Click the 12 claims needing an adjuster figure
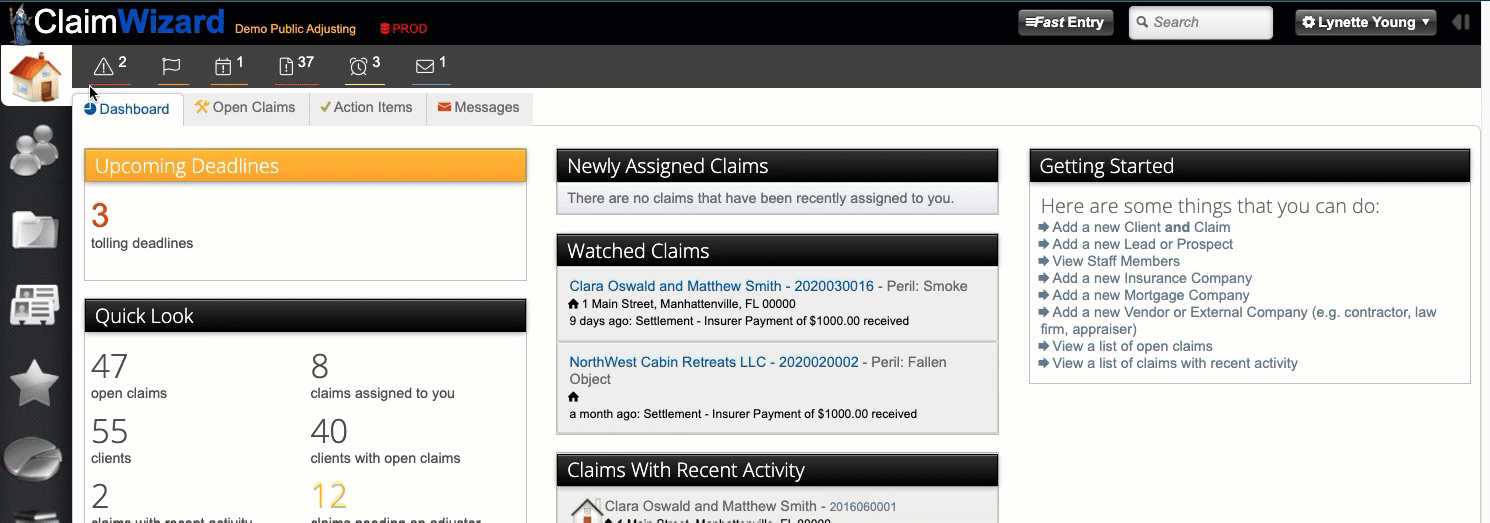The height and width of the screenshot is (523, 1490). 329,496
